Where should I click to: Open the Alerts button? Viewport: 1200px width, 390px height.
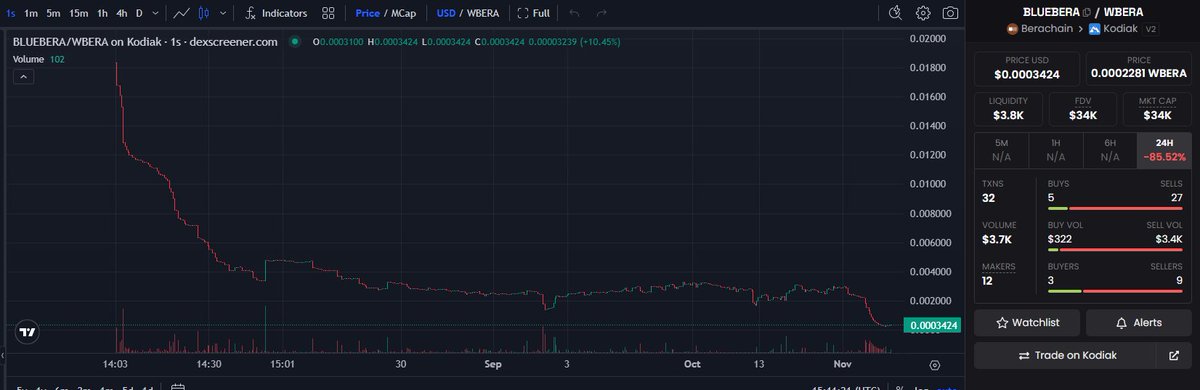tap(1139, 323)
